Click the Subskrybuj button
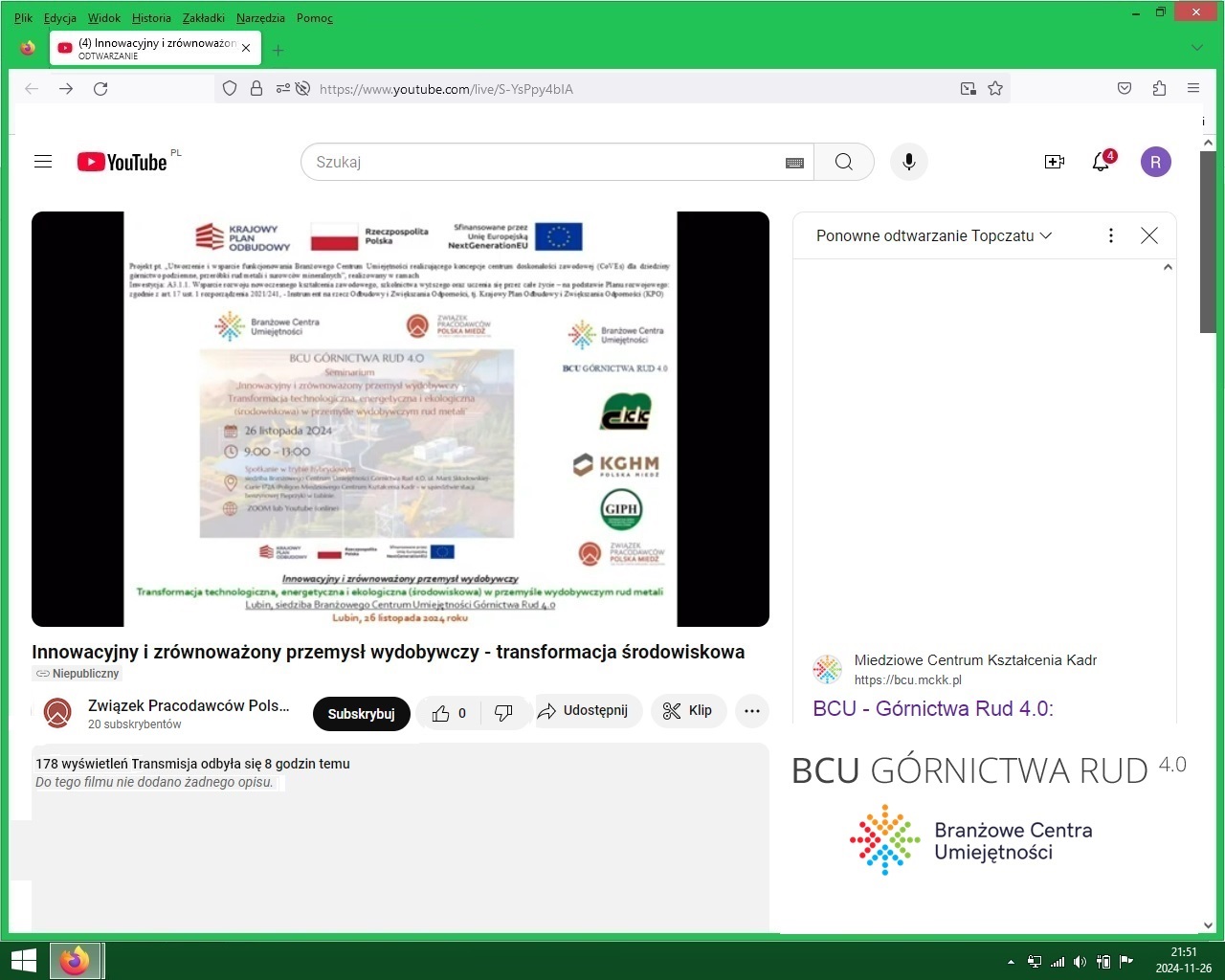The height and width of the screenshot is (980, 1225). tap(362, 714)
